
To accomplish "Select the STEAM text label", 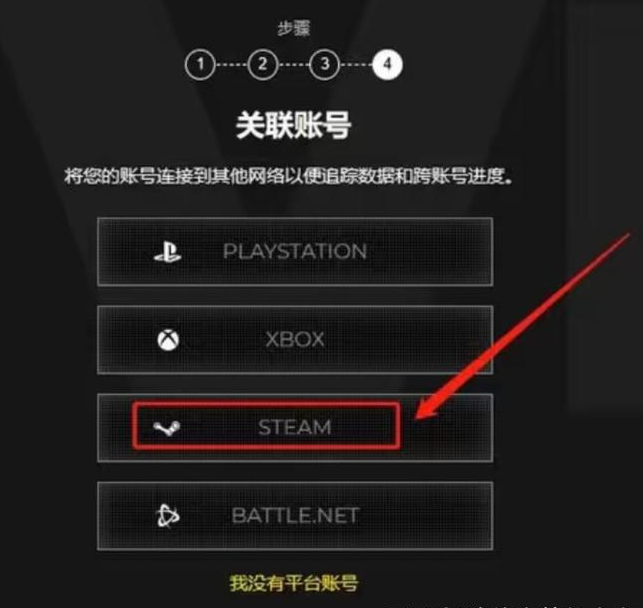I will coord(294,427).
